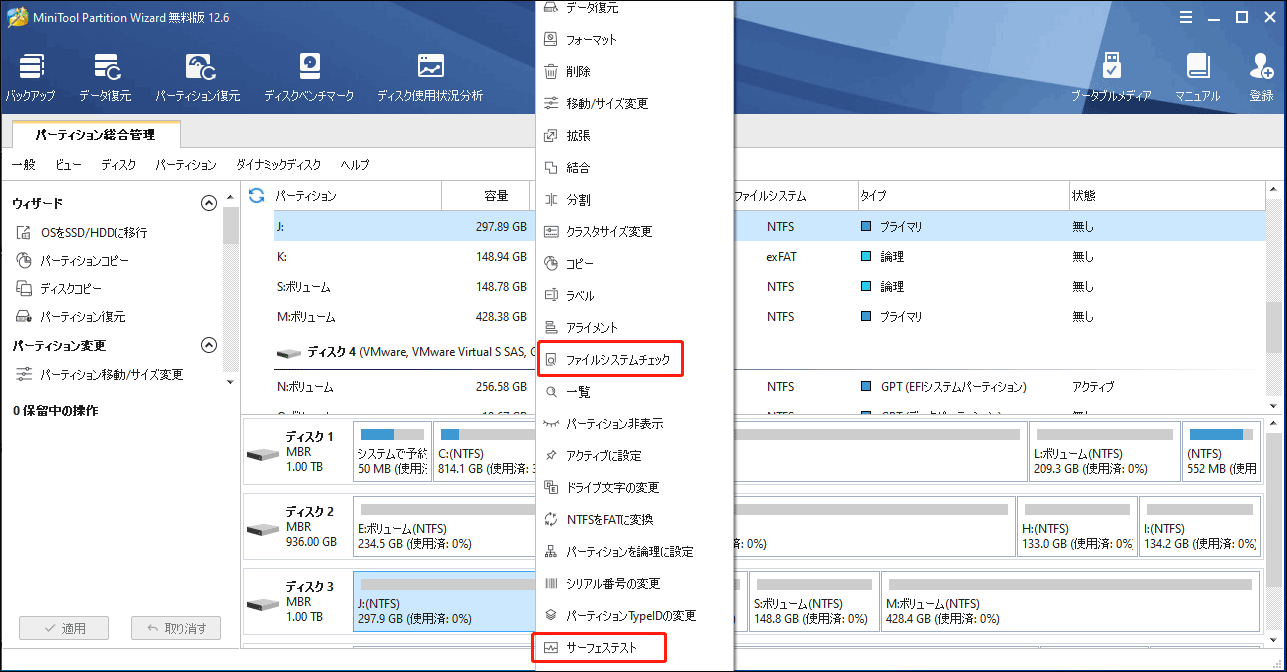Select パーティションコピー in the wizard panel
The image size is (1287, 672).
tap(84, 261)
